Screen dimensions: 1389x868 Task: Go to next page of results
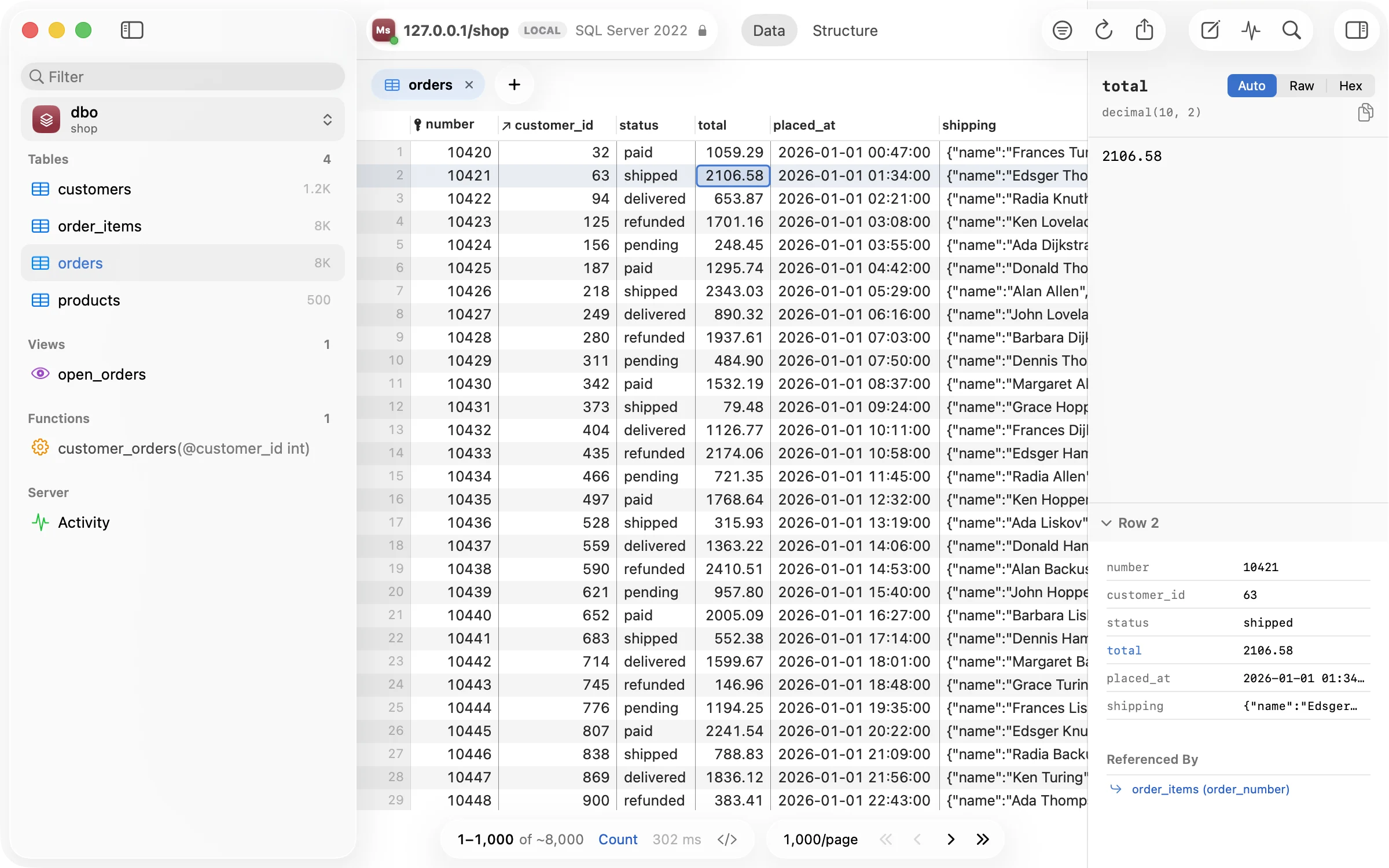[x=950, y=839]
